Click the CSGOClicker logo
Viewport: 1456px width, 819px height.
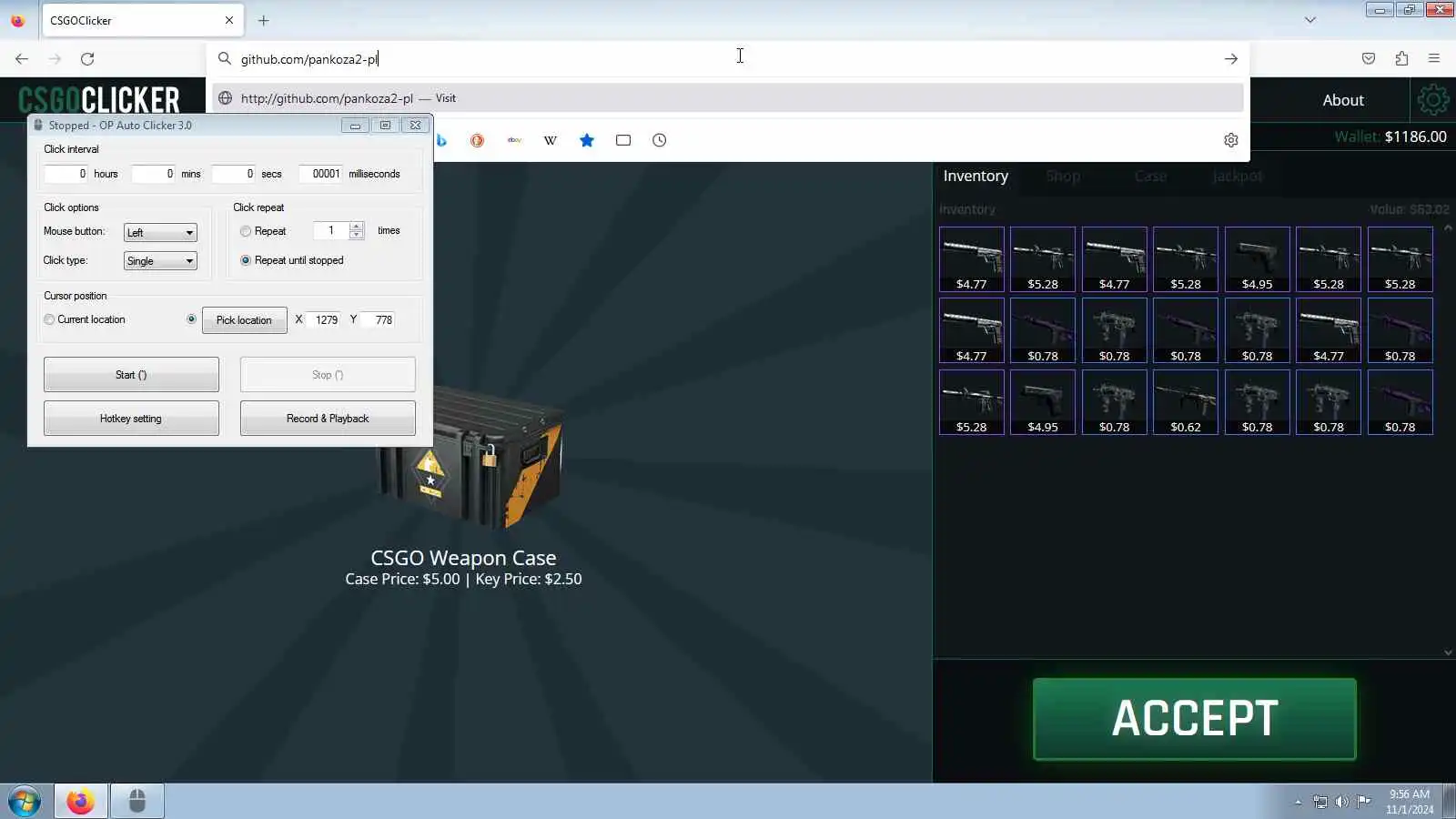tap(99, 99)
